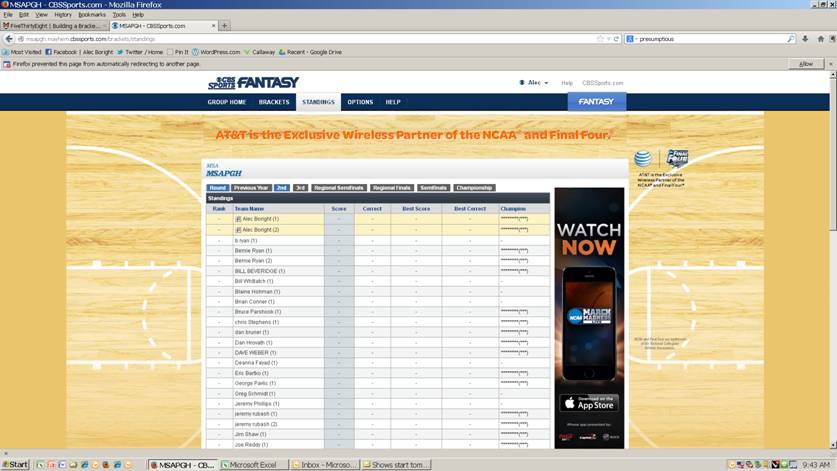Open the Firefox downloads arrow icon
Screen dimensions: 837x471
(805, 39)
